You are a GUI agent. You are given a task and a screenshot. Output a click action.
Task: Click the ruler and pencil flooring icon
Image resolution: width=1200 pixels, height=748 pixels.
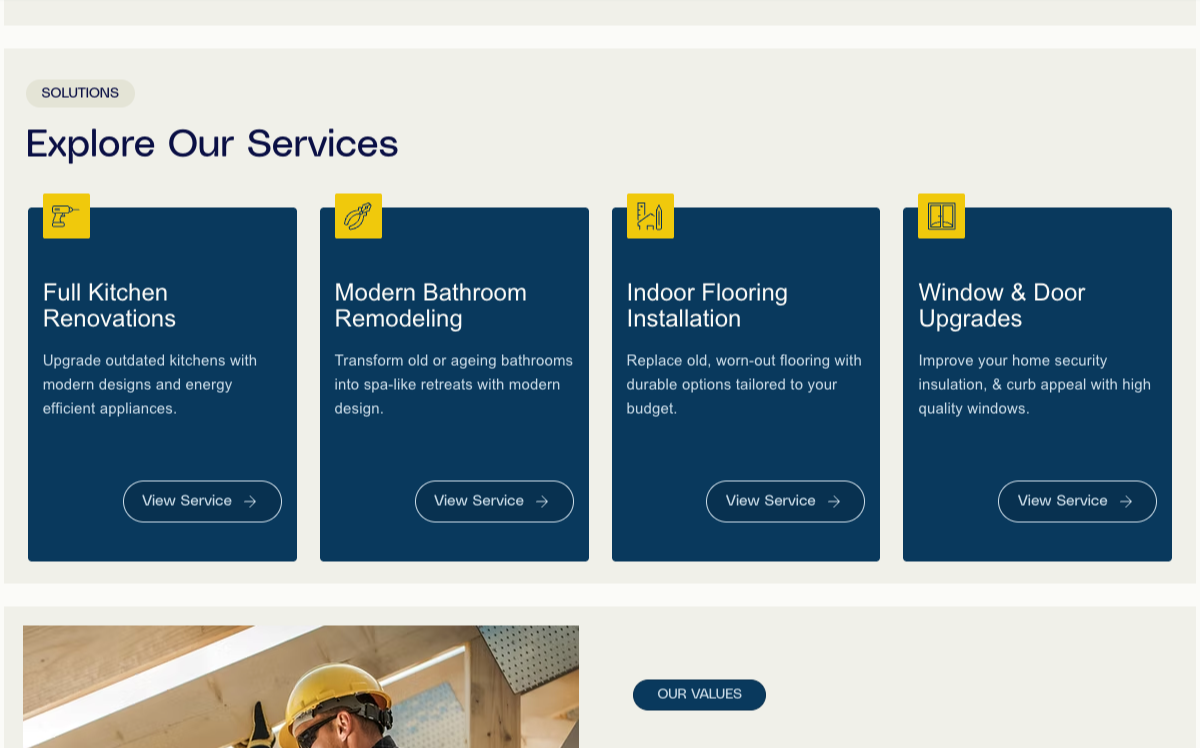pos(650,216)
